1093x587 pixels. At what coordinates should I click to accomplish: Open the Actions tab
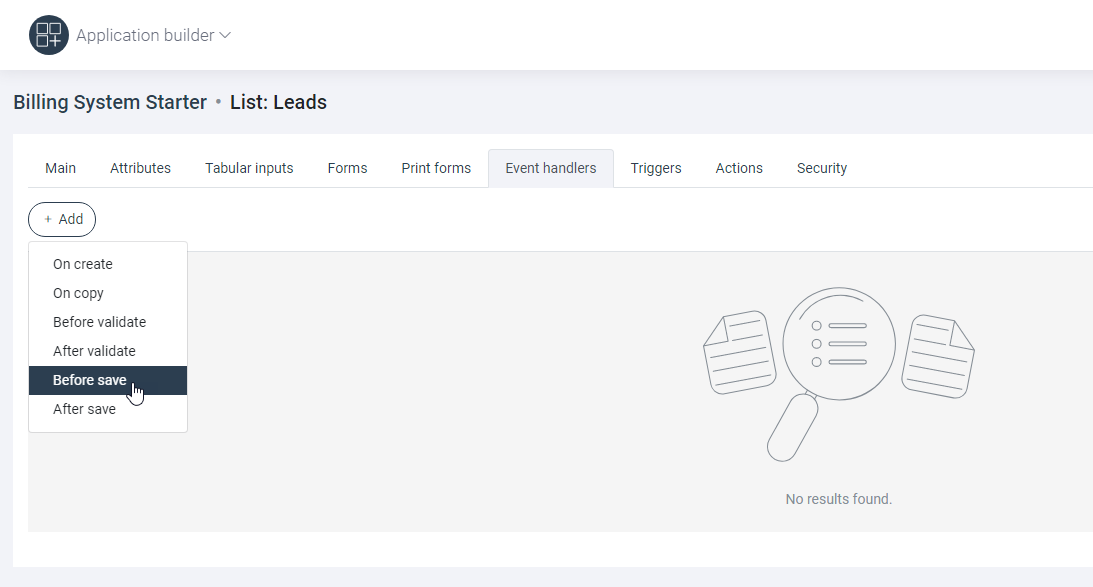point(739,168)
